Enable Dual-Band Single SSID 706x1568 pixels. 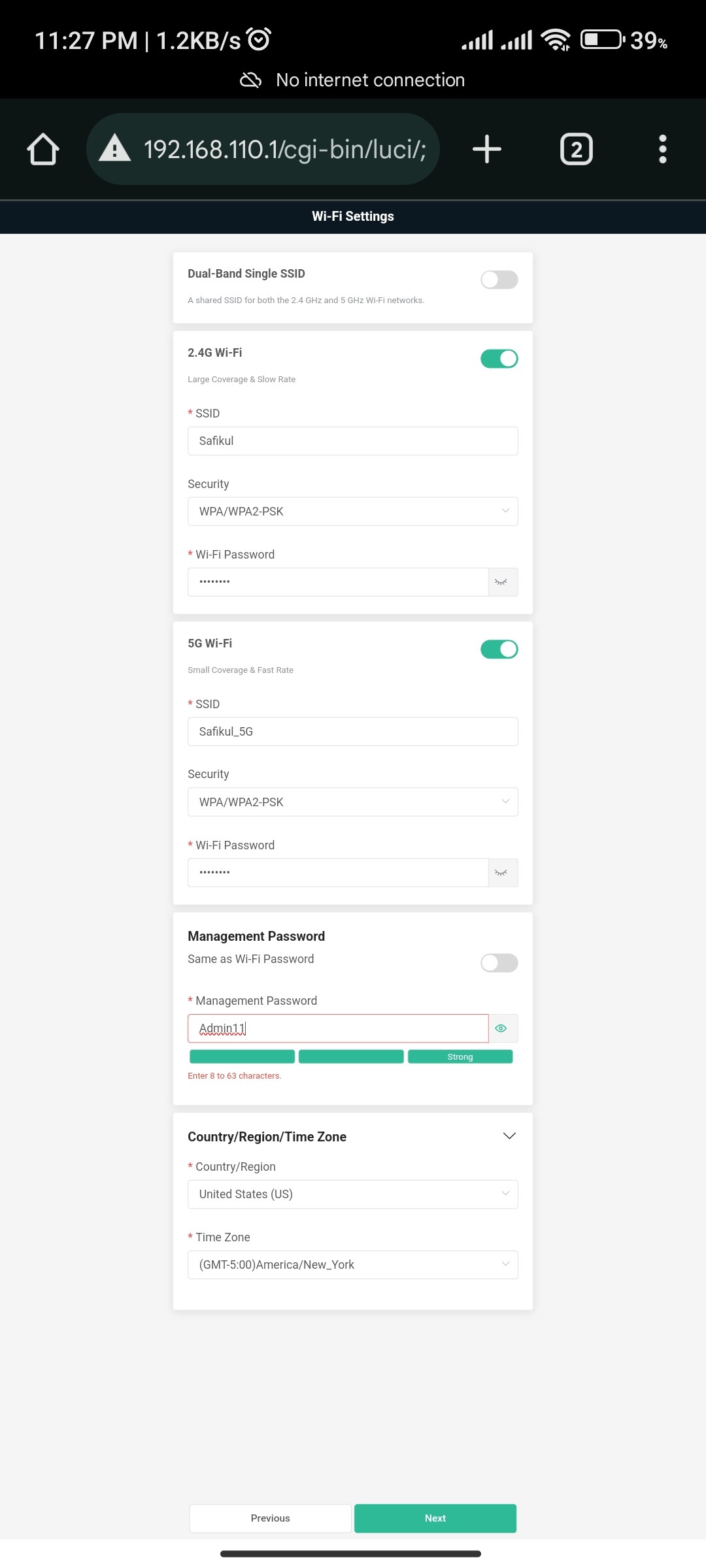pos(499,280)
